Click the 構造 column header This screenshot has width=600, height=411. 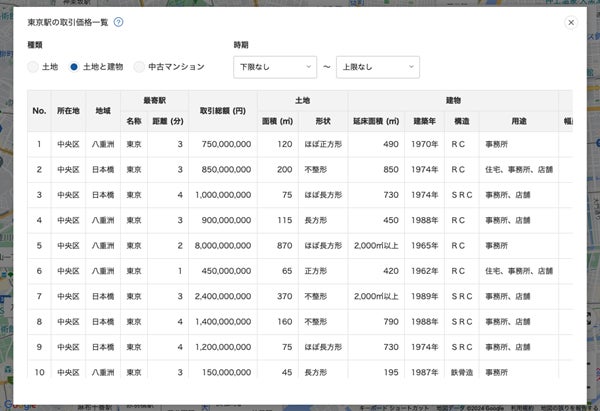pyautogui.click(x=461, y=121)
